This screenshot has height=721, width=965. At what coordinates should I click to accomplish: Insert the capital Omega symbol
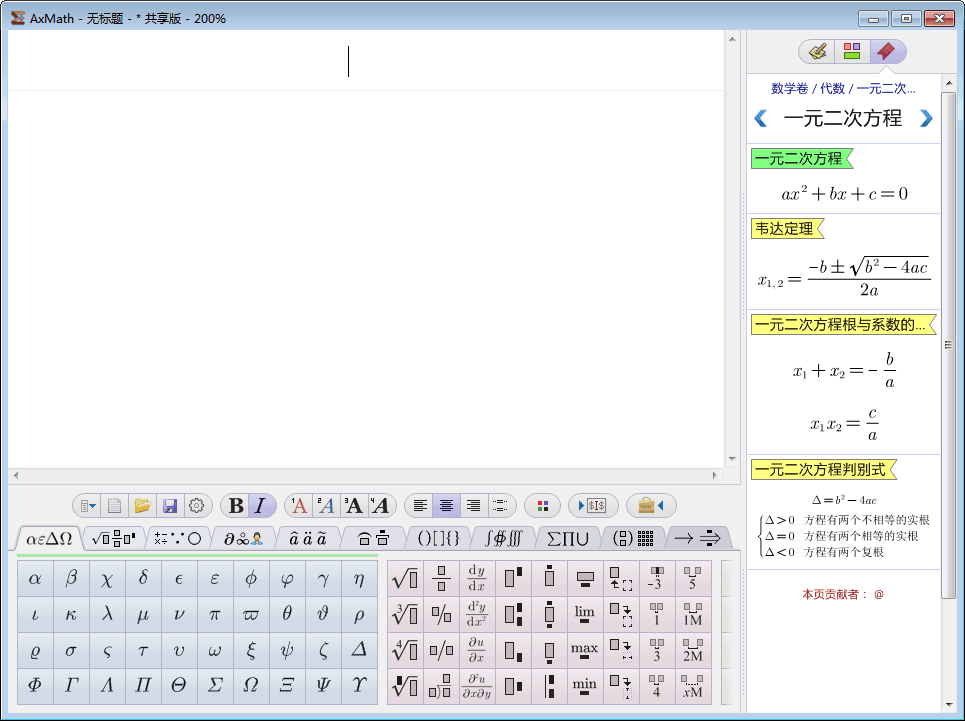tap(251, 687)
